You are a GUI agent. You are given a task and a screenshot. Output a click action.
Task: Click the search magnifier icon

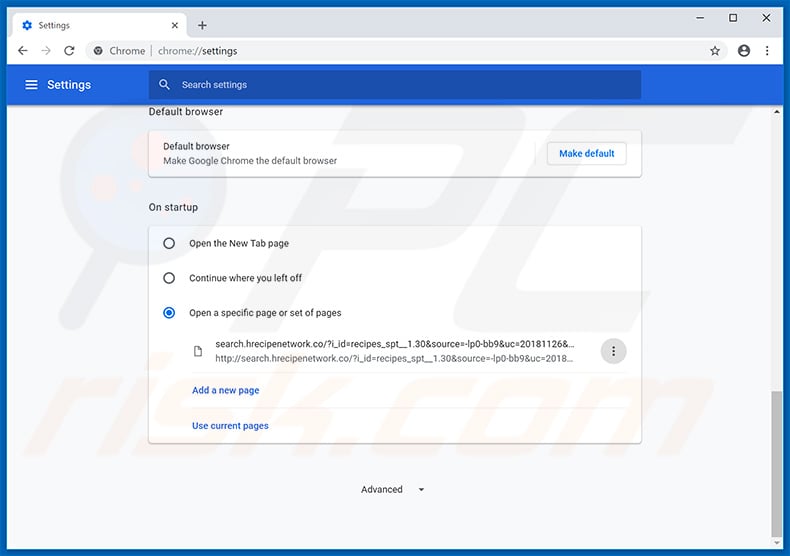coord(164,85)
